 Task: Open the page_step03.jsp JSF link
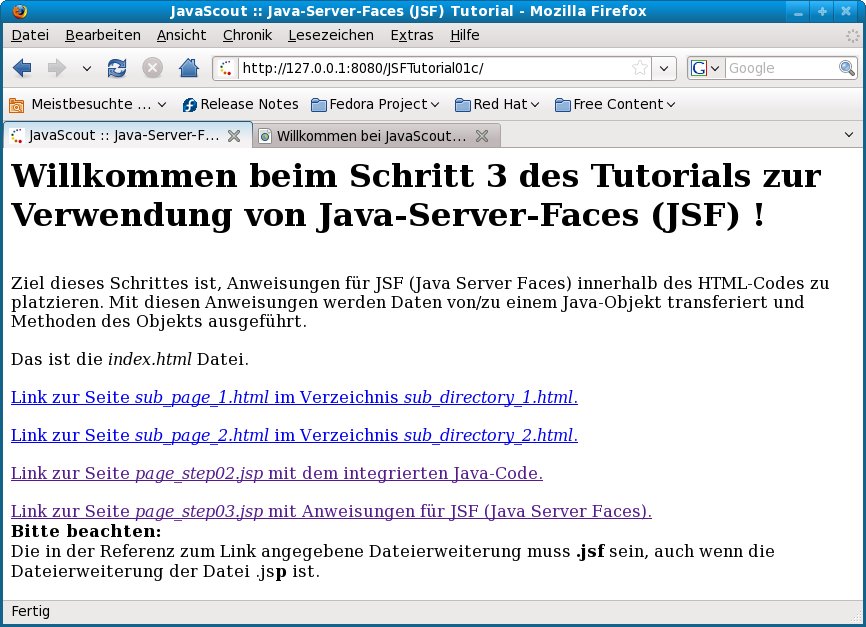coord(330,511)
